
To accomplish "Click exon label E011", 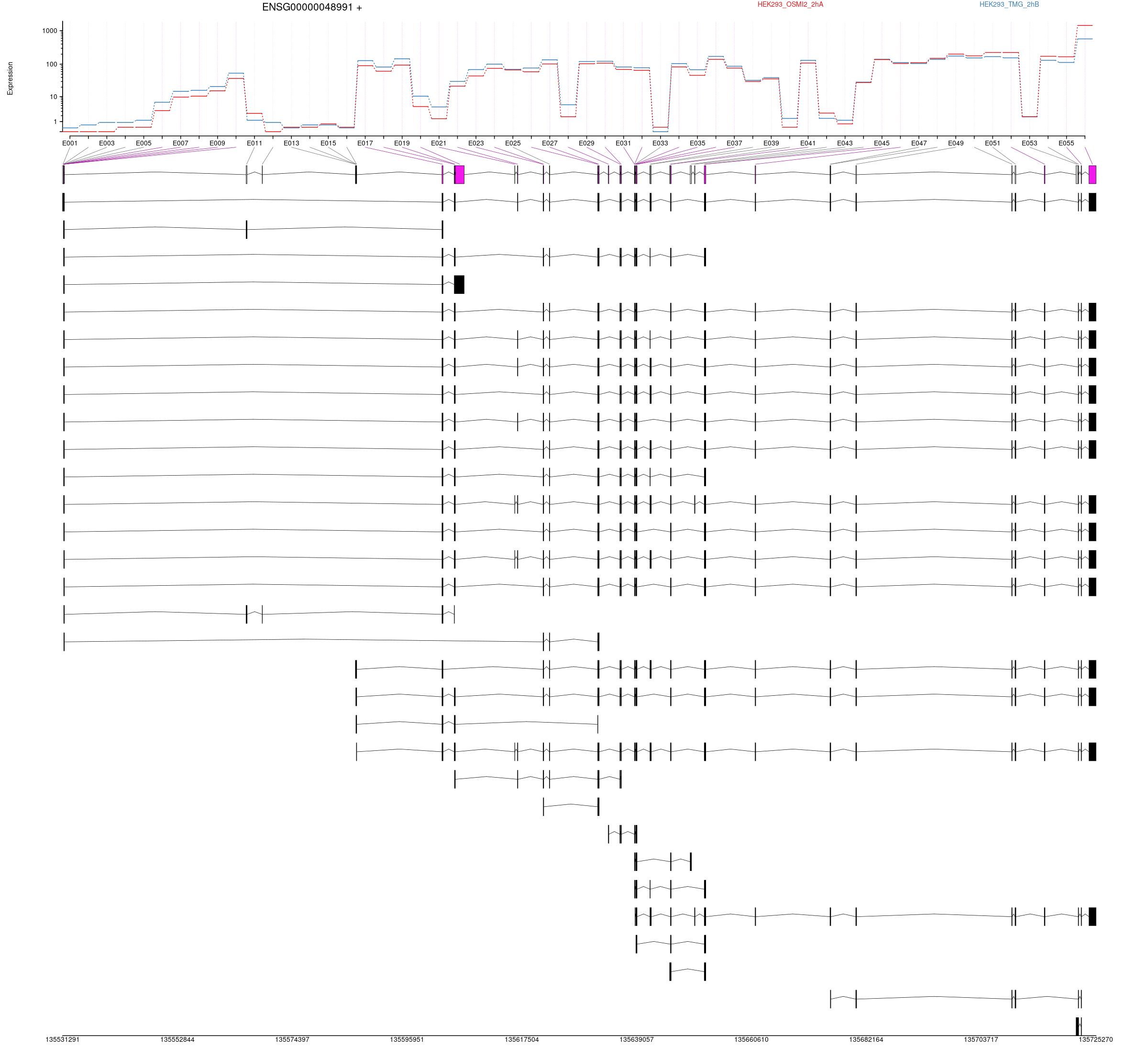I will (x=254, y=144).
